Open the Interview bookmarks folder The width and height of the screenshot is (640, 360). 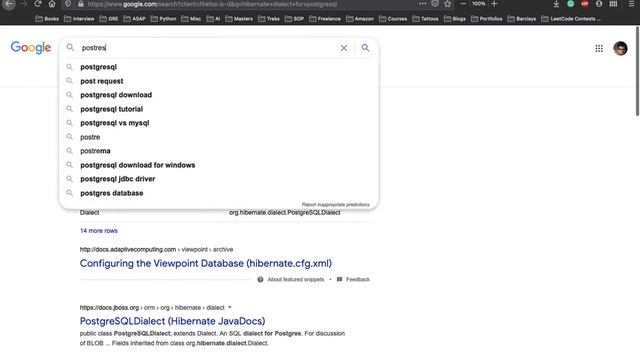pyautogui.click(x=79, y=19)
